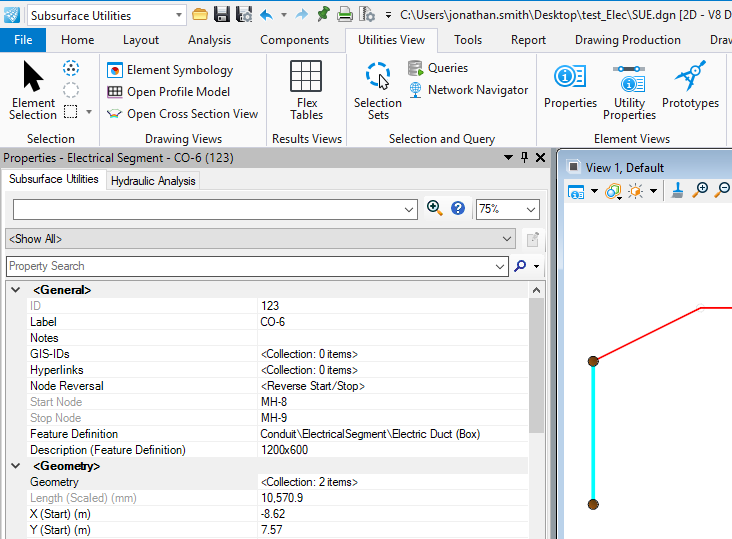Collapse the Geometry property group
This screenshot has width=732, height=539.
[x=15, y=466]
